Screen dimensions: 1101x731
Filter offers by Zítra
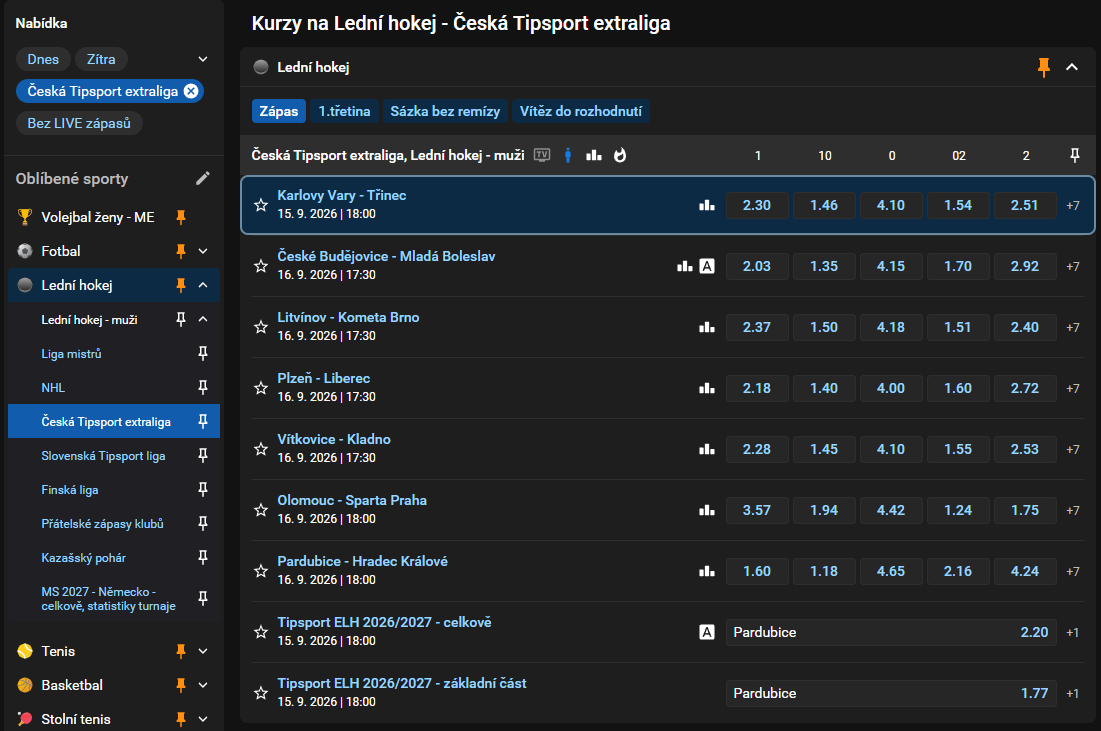point(101,59)
